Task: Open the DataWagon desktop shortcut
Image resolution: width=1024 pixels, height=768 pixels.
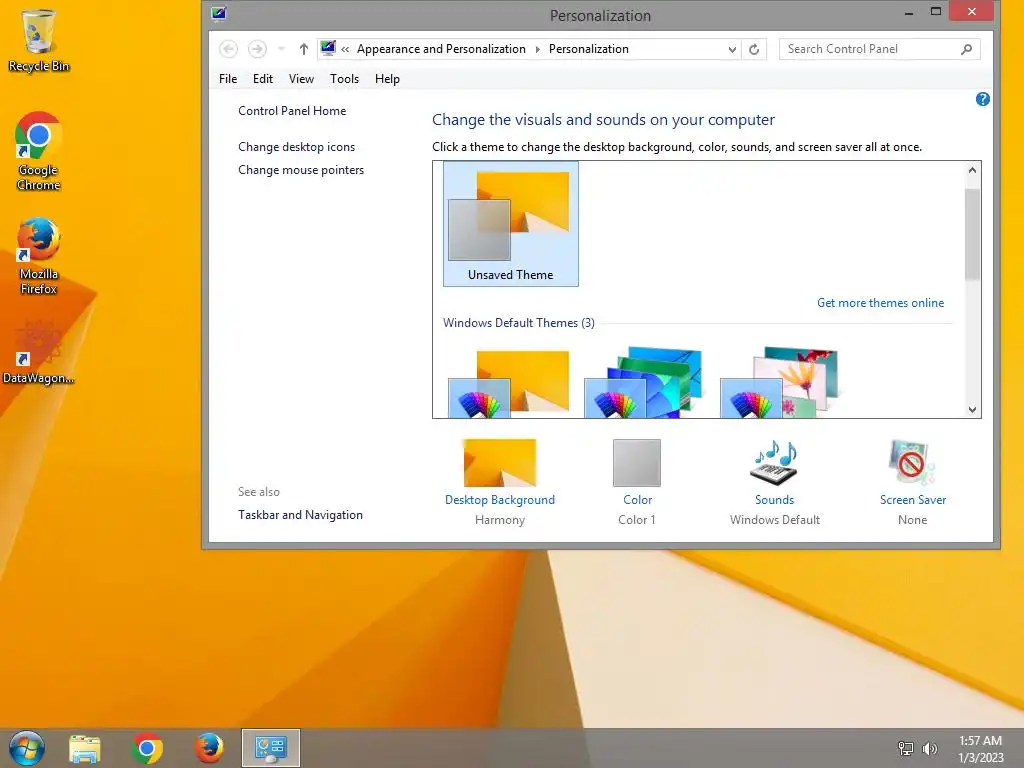Action: (x=39, y=353)
